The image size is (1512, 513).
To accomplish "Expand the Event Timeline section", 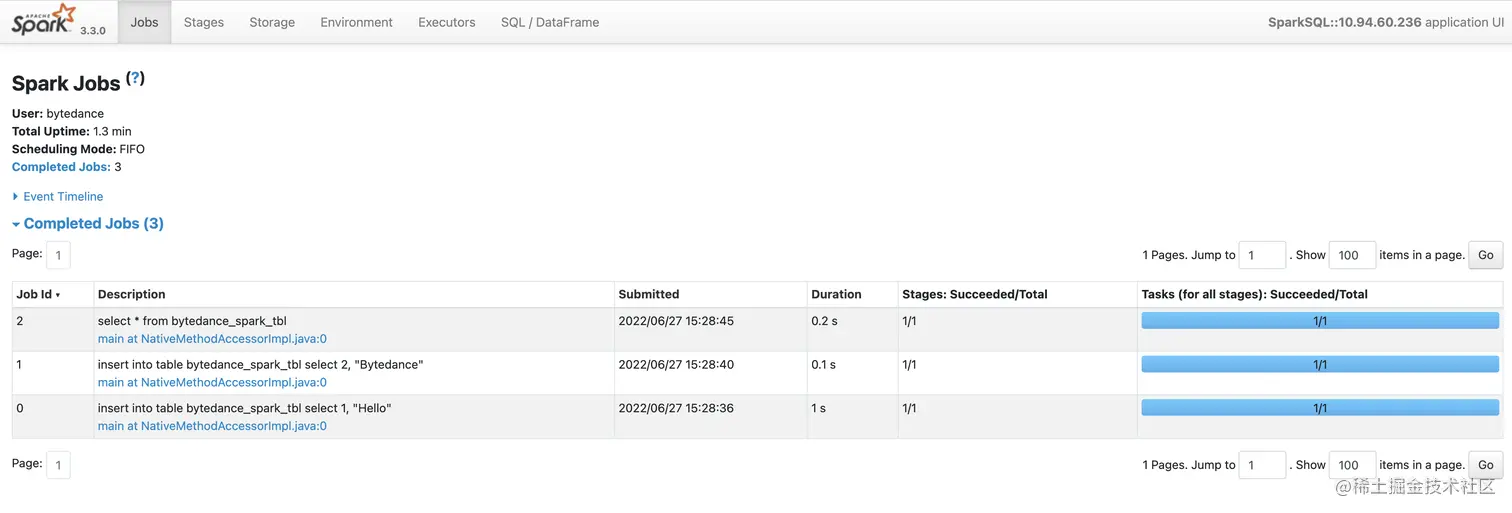I will [x=62, y=197].
